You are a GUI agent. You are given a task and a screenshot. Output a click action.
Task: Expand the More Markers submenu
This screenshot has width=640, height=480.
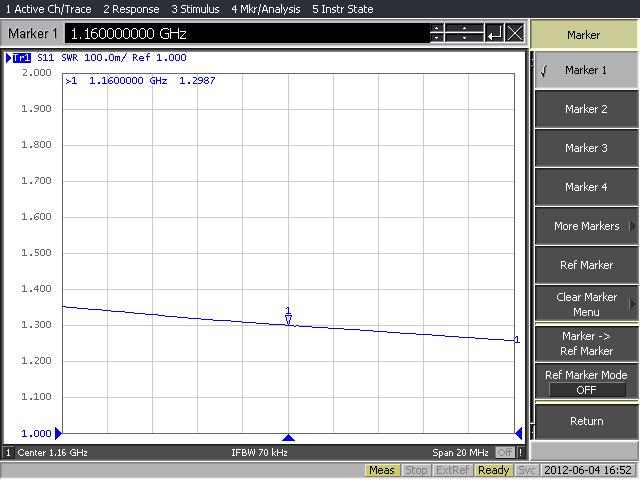(x=586, y=226)
